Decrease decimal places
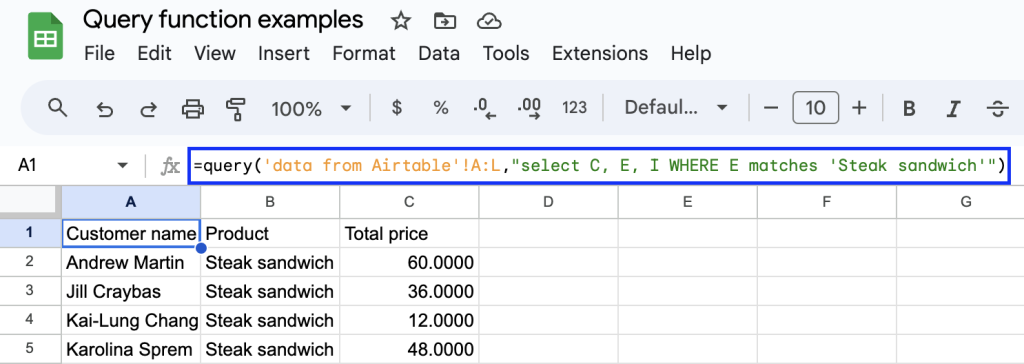This screenshot has height=364, width=1024. (x=485, y=108)
